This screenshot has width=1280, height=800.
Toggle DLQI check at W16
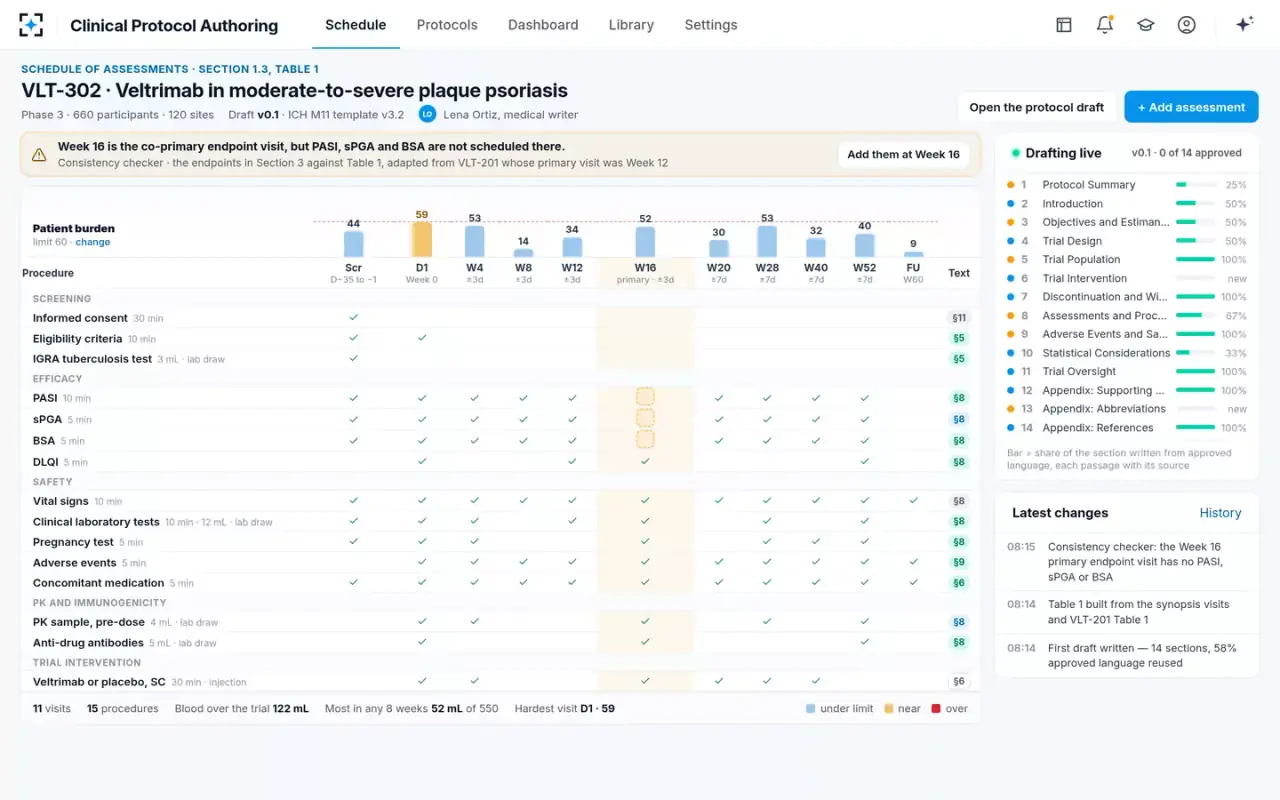pos(645,461)
